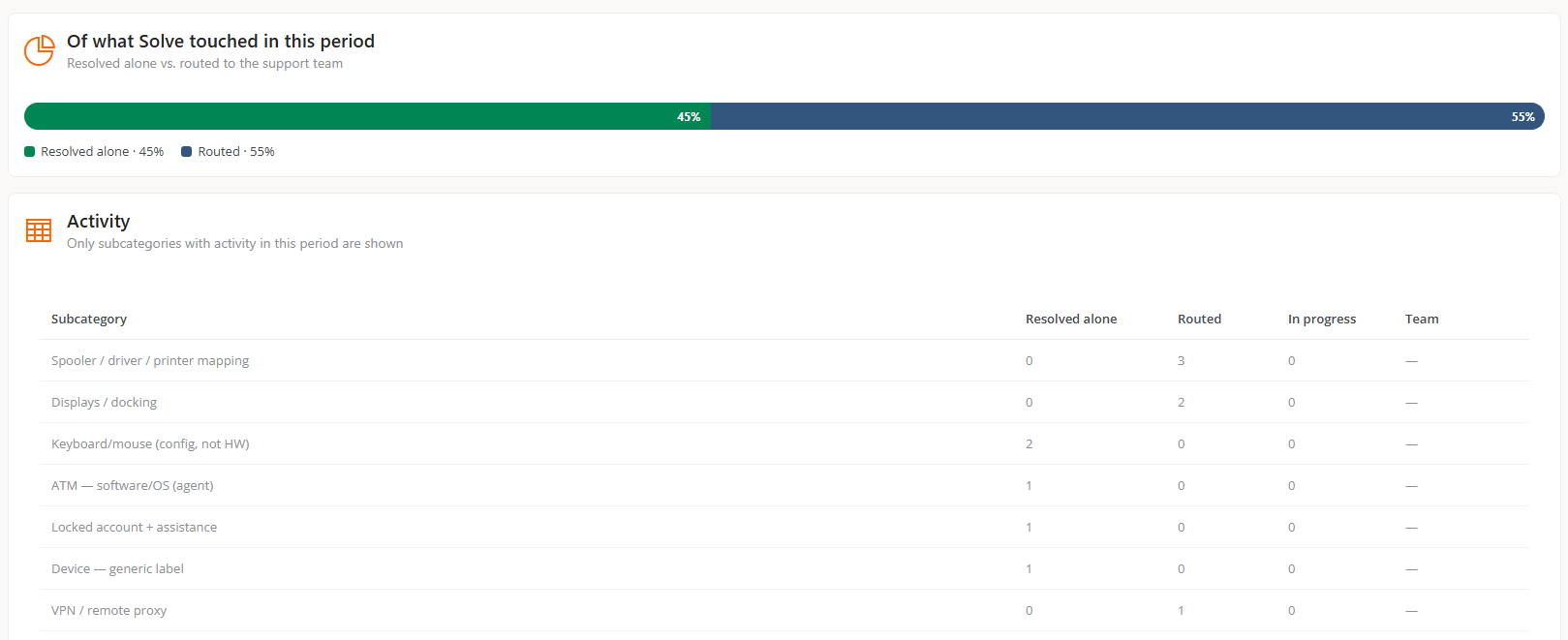Click Resolved alone value 1 in the ATM row

pyautogui.click(x=1030, y=485)
